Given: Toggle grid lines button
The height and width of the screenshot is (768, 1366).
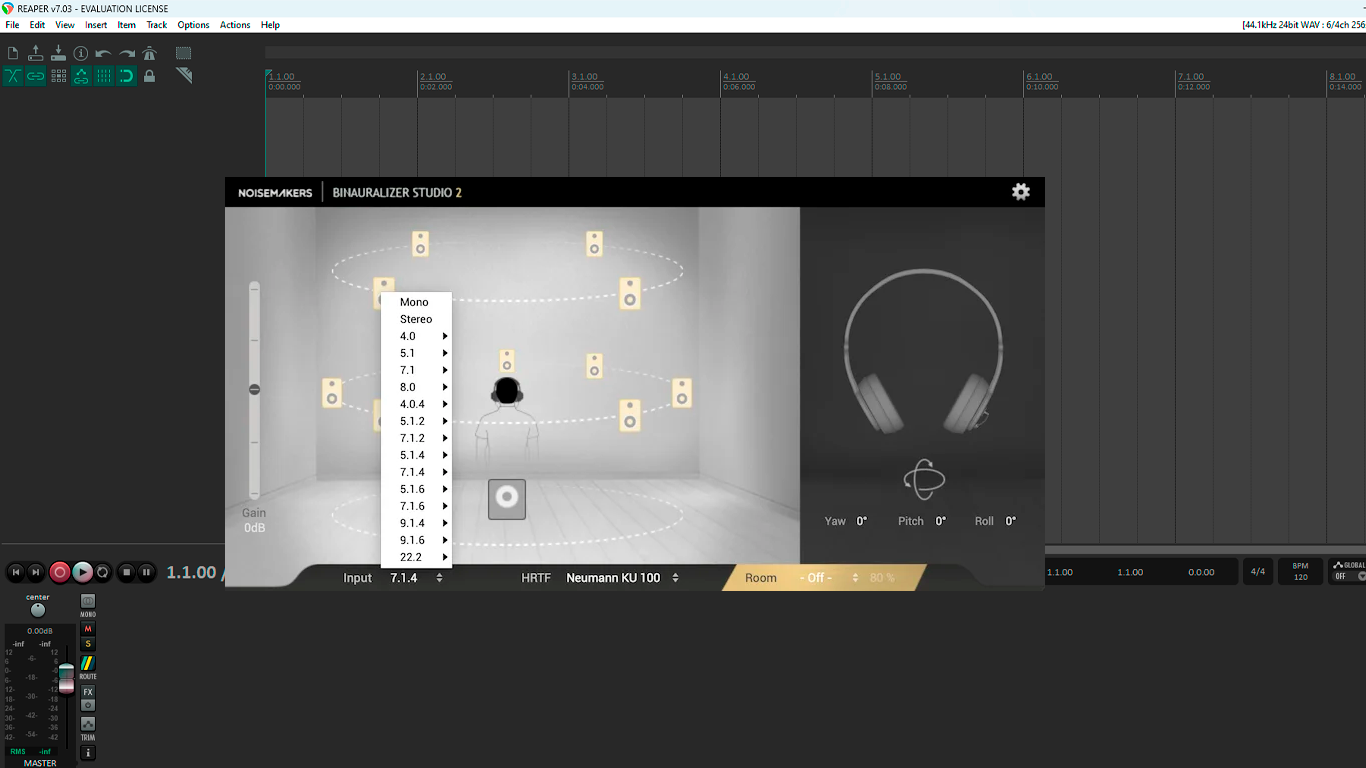Looking at the screenshot, I should [x=104, y=75].
